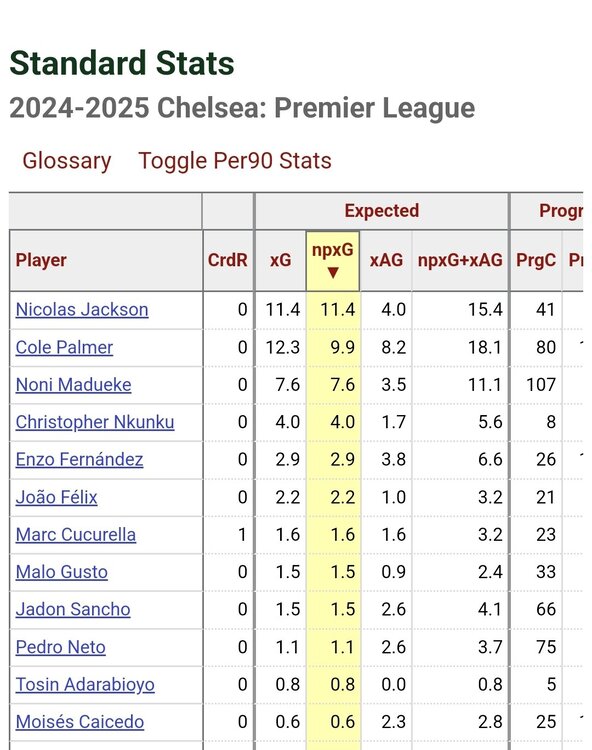The height and width of the screenshot is (750, 592).
Task: Open Noni Madueke's player page
Action: point(73,385)
